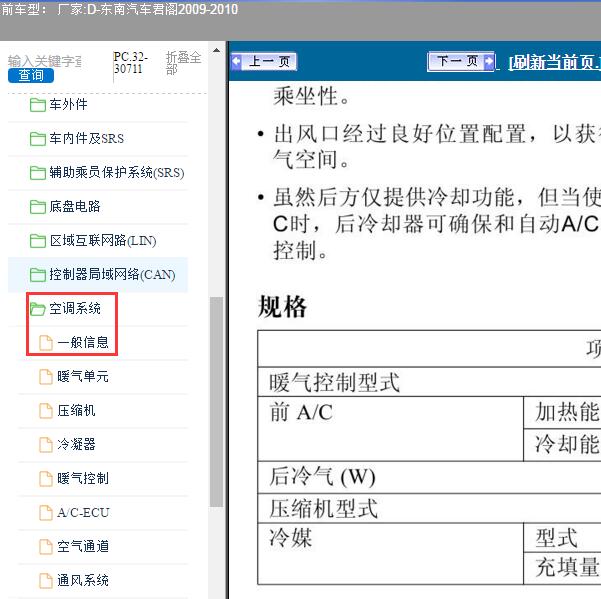Open the 冷凝器 page
This screenshot has height=599, width=601.
click(x=76, y=444)
